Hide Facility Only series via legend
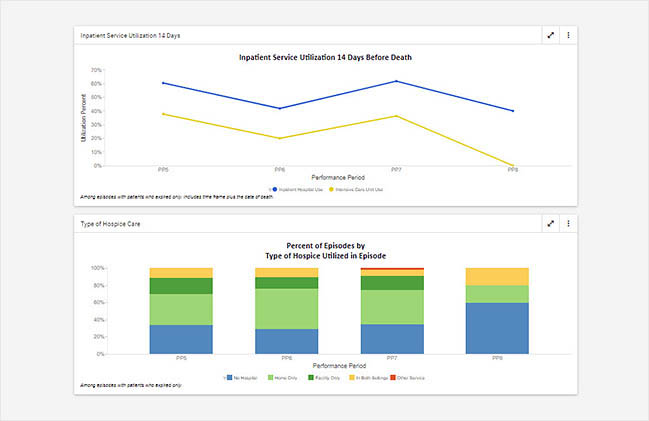Screen dimensions: 649x421 [321, 377]
